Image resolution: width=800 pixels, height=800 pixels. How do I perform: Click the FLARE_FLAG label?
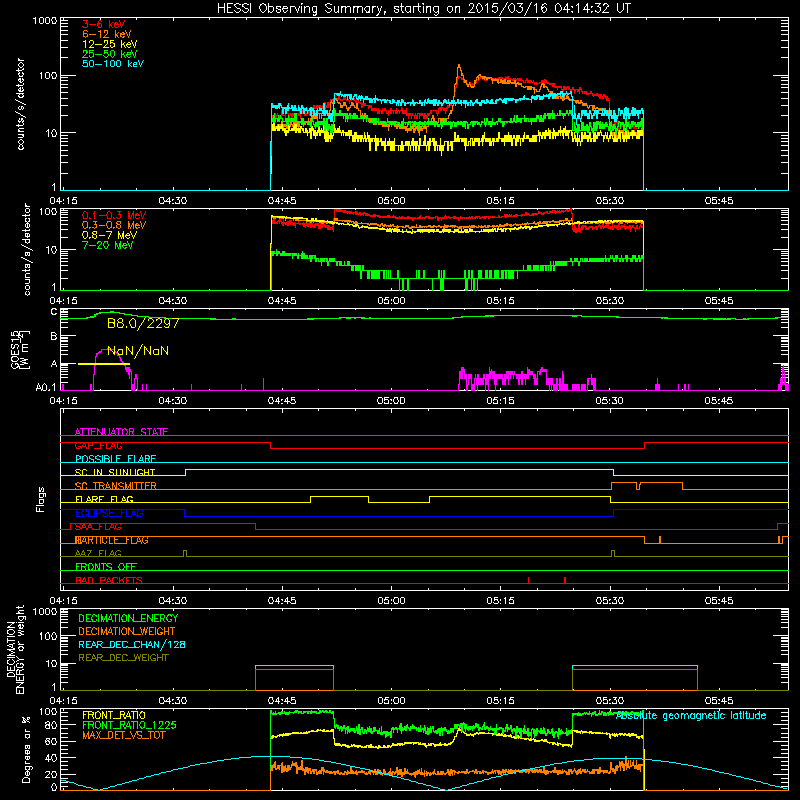[104, 499]
